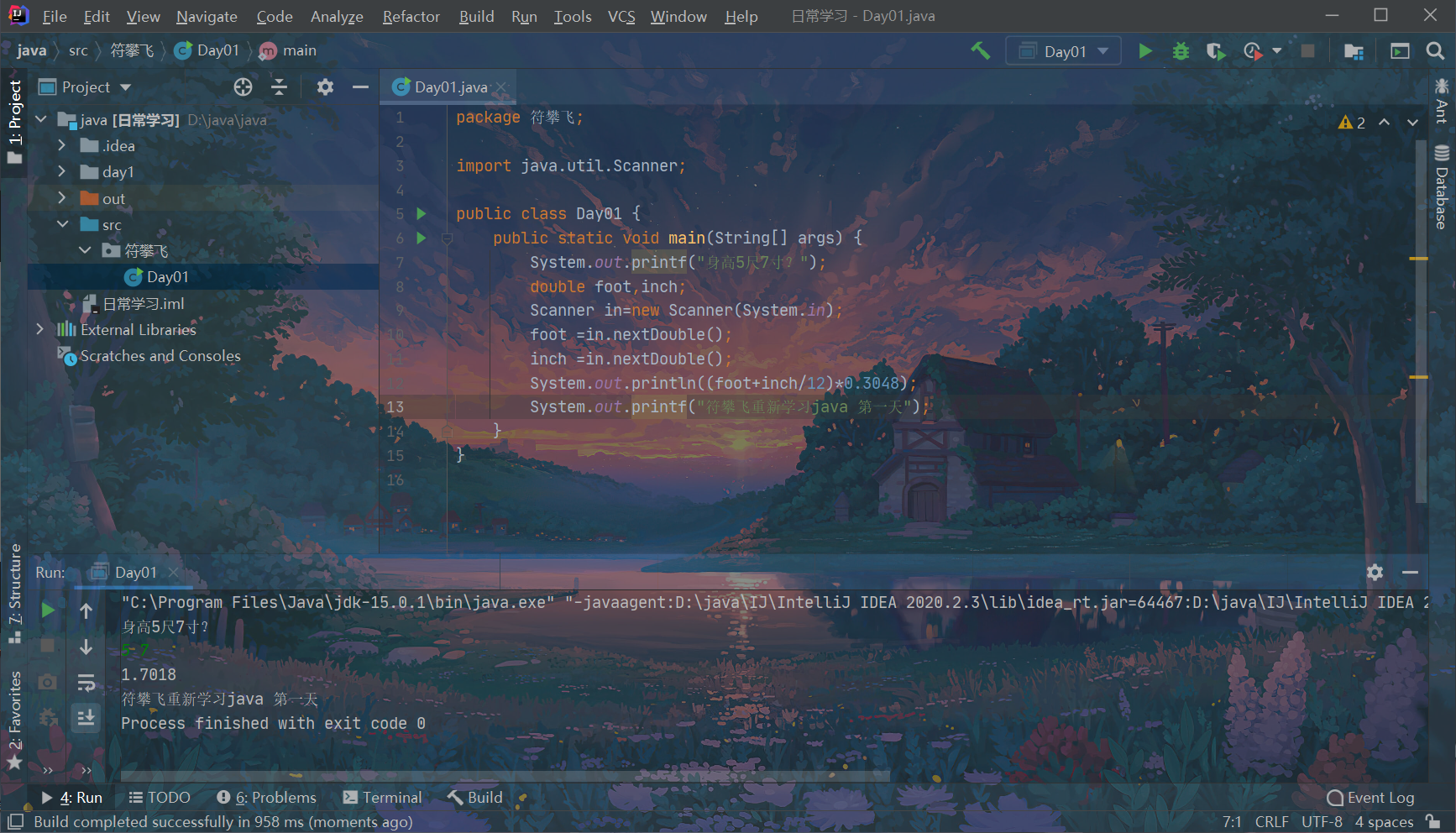This screenshot has height=833, width=1456.
Task: Open the Navigate menu
Action: [x=207, y=16]
